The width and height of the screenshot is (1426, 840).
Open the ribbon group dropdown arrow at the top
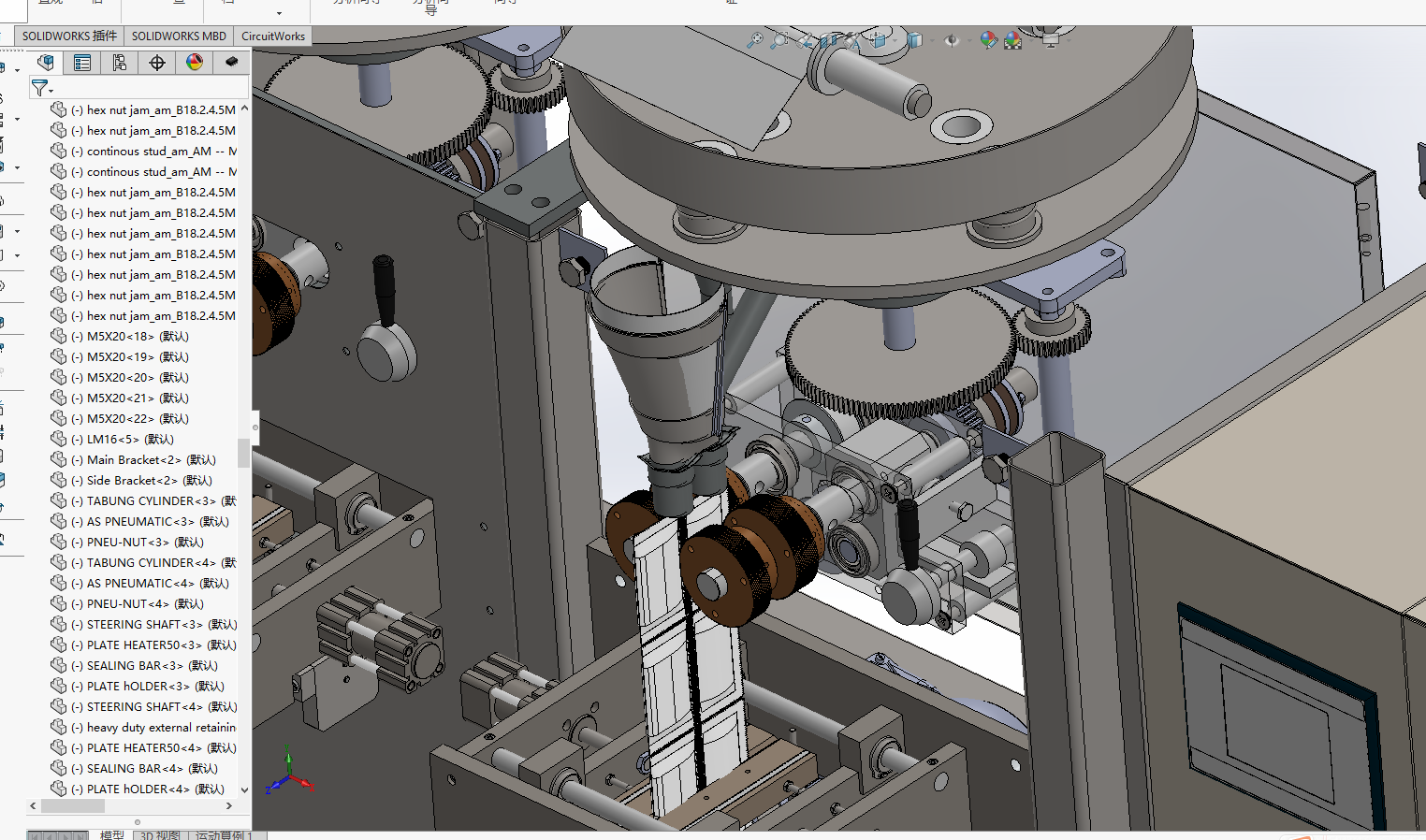click(x=279, y=13)
